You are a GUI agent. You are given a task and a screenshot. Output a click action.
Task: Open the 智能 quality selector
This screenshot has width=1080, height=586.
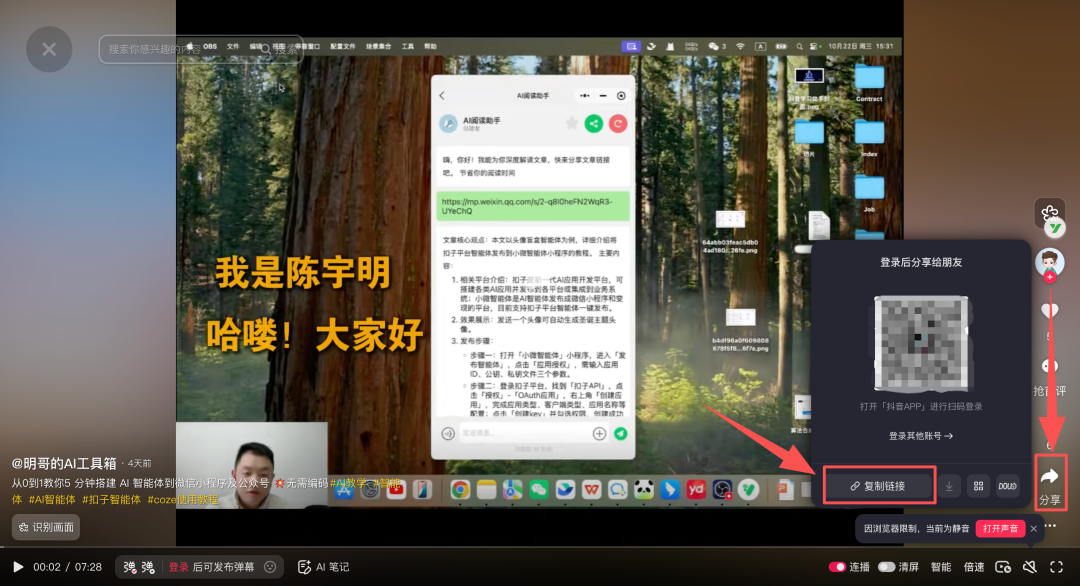click(x=941, y=567)
